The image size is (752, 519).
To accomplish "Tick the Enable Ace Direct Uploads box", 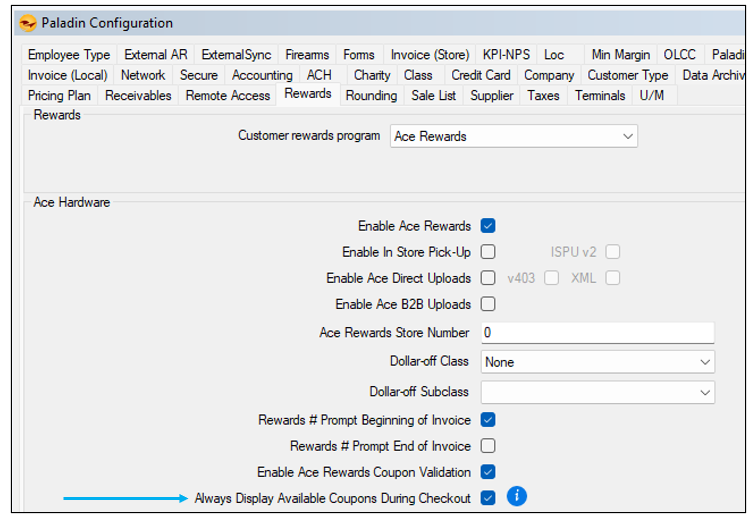I will click(x=488, y=278).
